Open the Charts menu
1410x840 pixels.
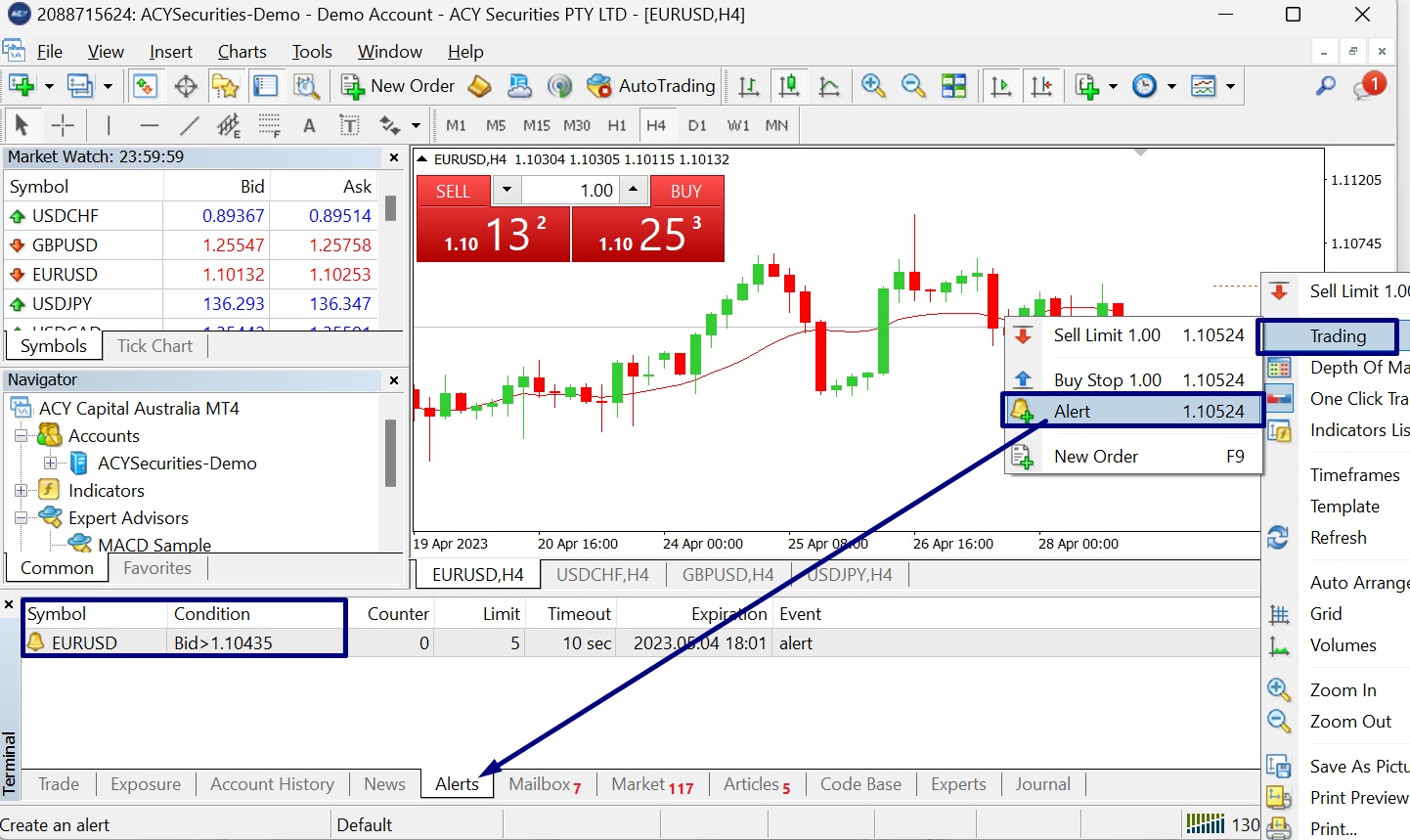(x=242, y=52)
